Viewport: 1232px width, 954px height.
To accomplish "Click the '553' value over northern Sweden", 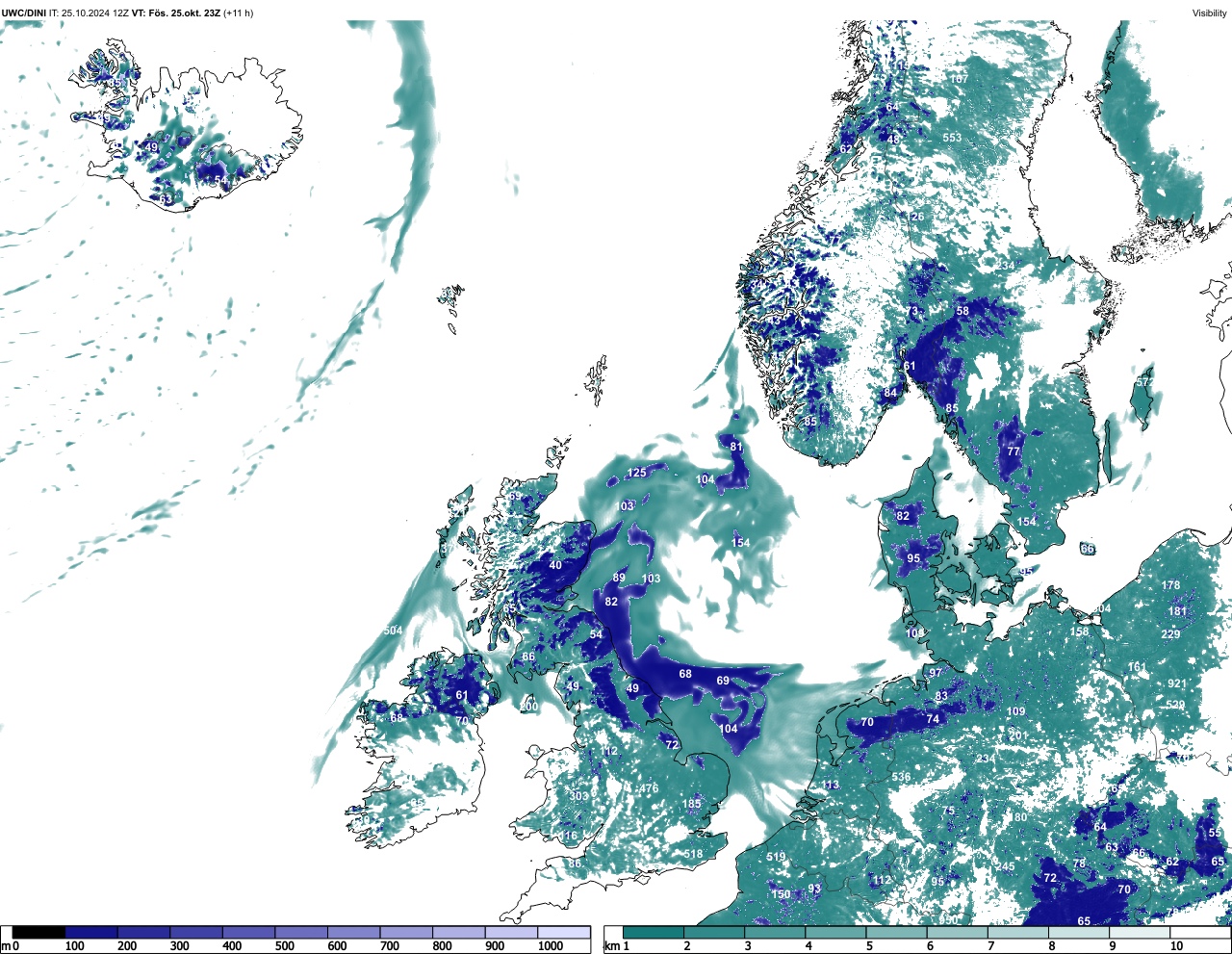I will tap(952, 138).
